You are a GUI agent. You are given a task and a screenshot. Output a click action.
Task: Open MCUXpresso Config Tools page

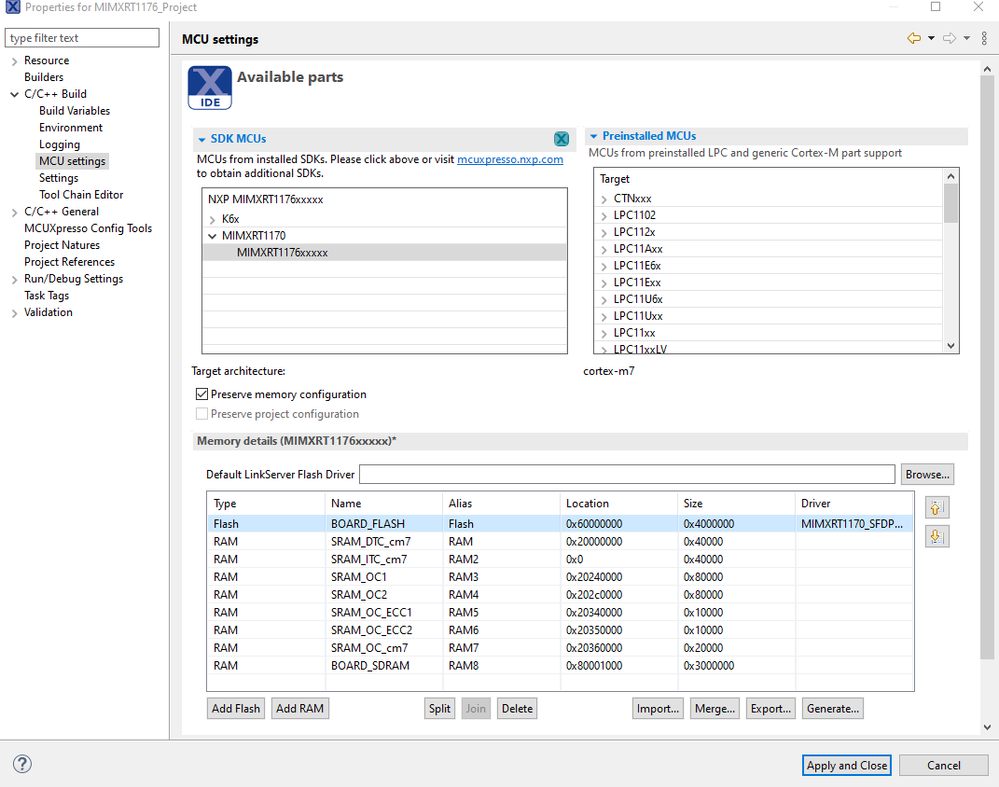coord(88,228)
